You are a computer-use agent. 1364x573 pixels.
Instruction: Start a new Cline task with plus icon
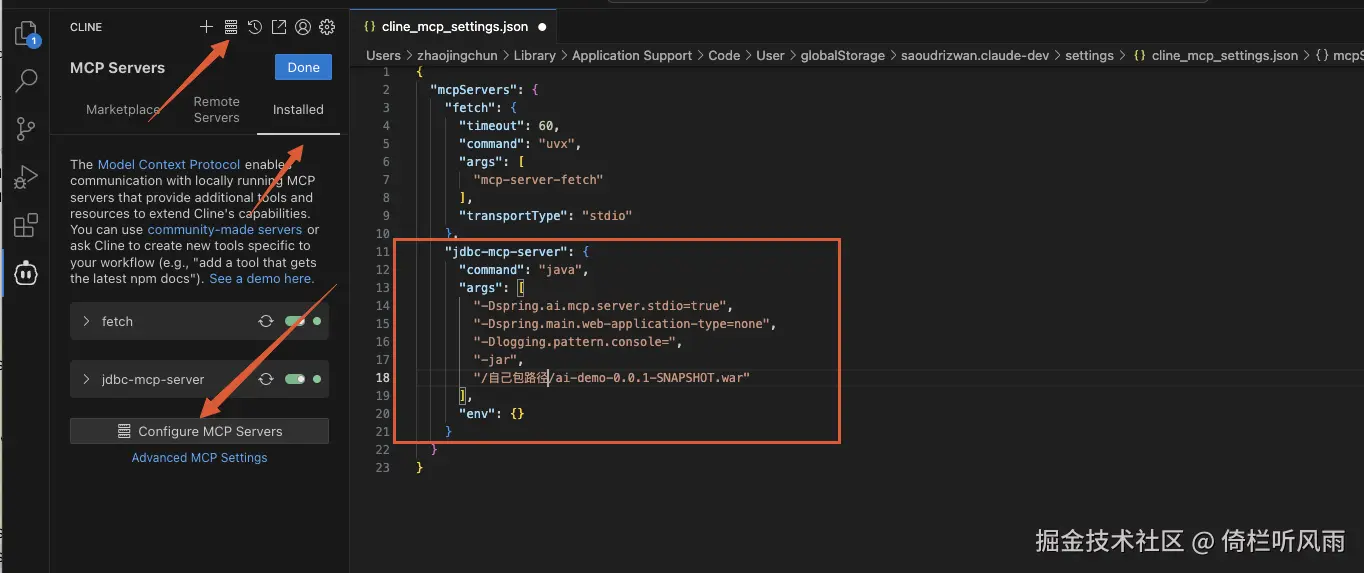point(206,27)
